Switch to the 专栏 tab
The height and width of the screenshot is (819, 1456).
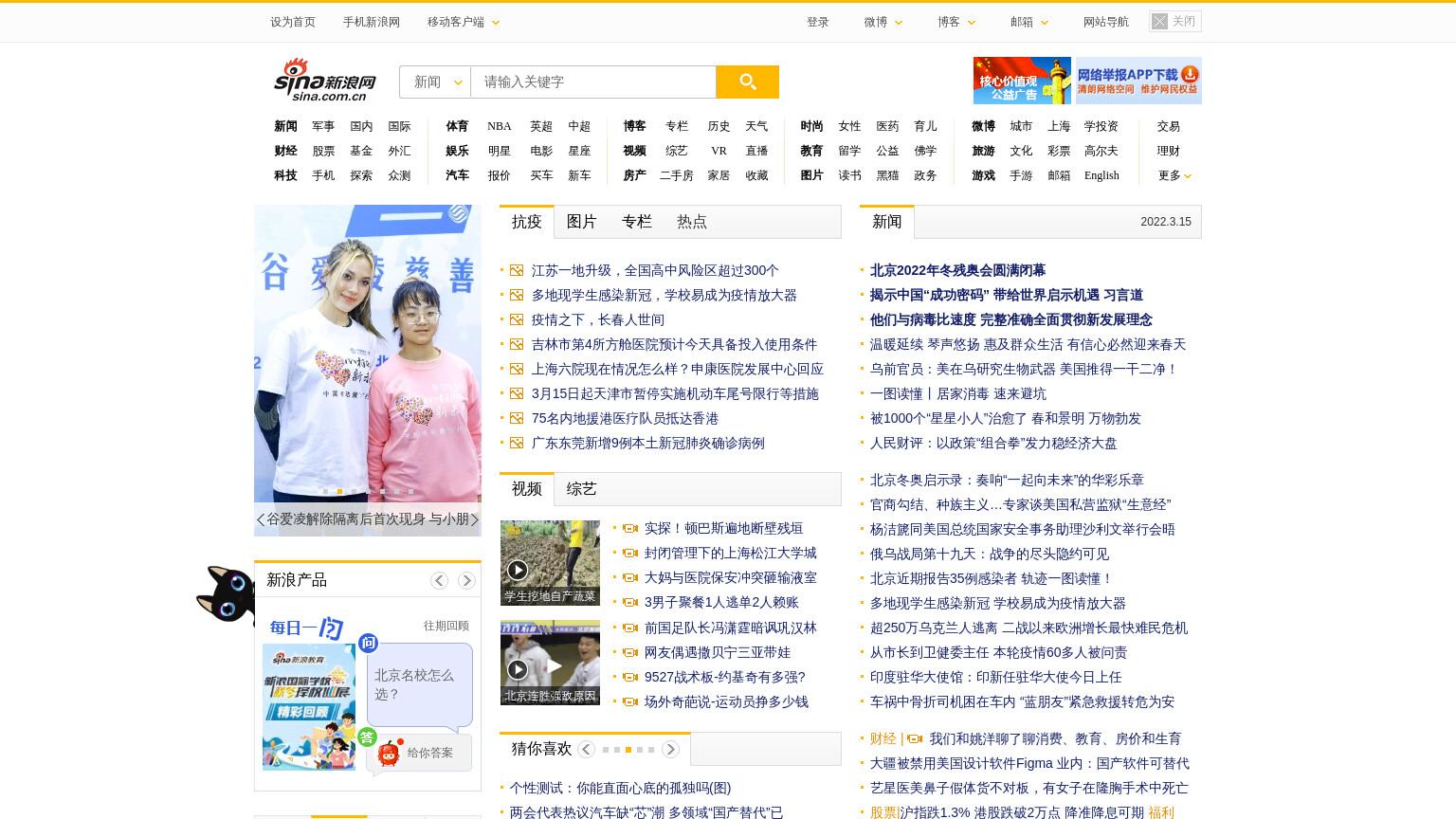tap(637, 222)
